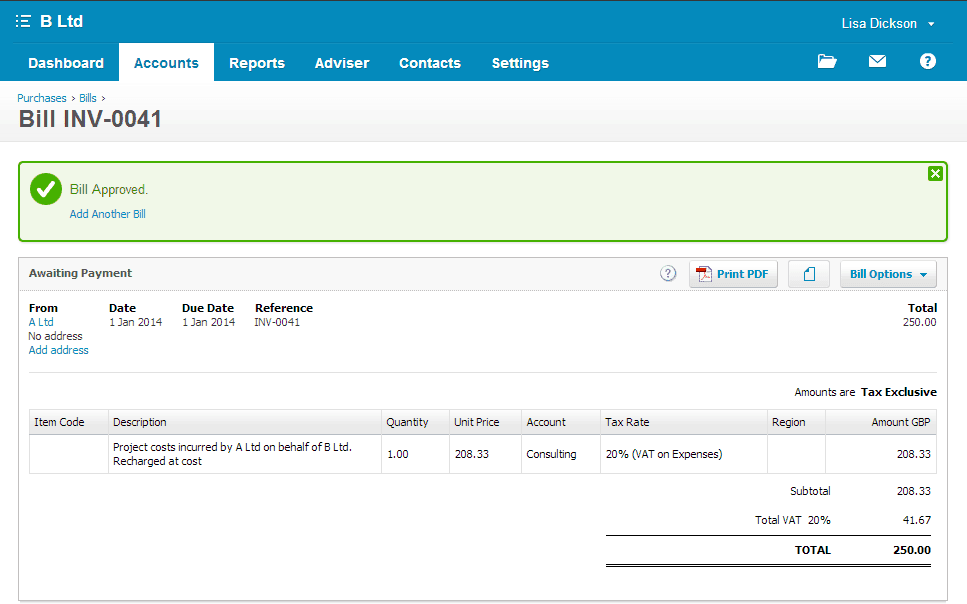Open the Bill Options dropdown
This screenshot has height=604, width=967.
point(888,274)
